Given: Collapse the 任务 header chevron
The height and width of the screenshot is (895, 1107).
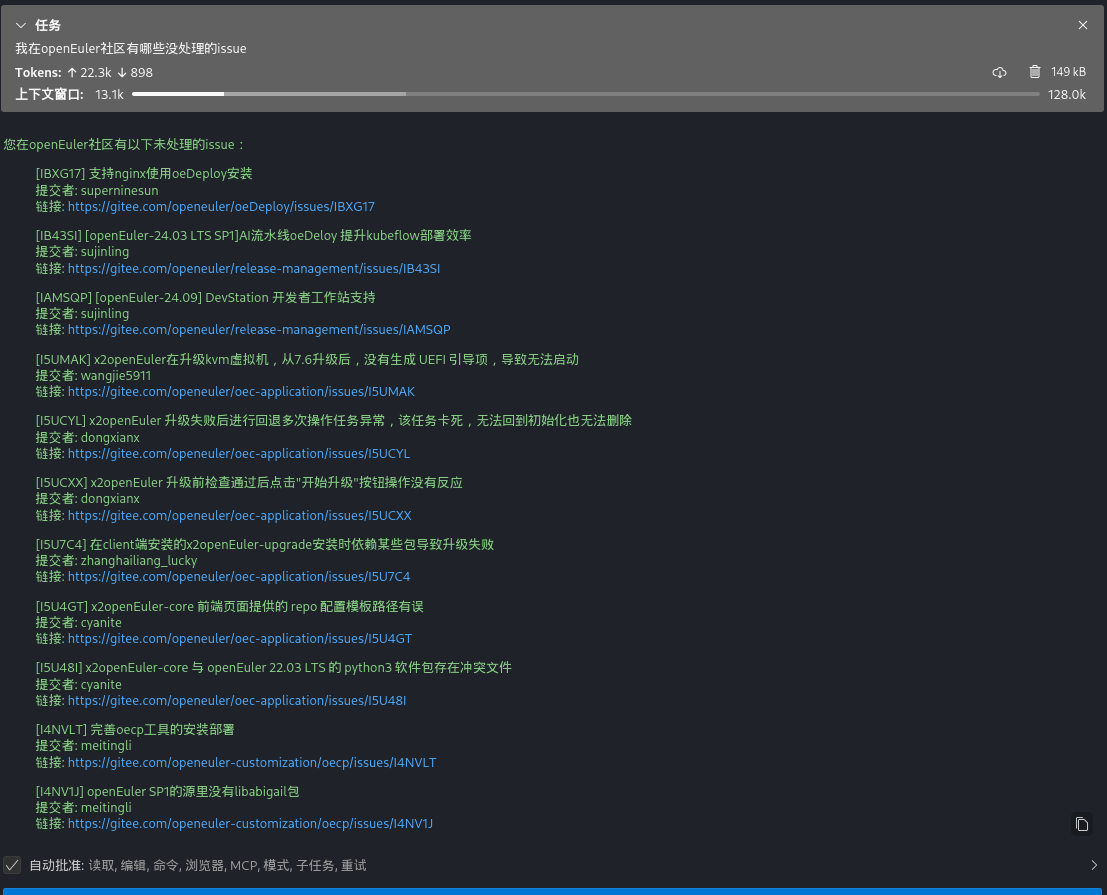Looking at the screenshot, I should click(x=21, y=25).
